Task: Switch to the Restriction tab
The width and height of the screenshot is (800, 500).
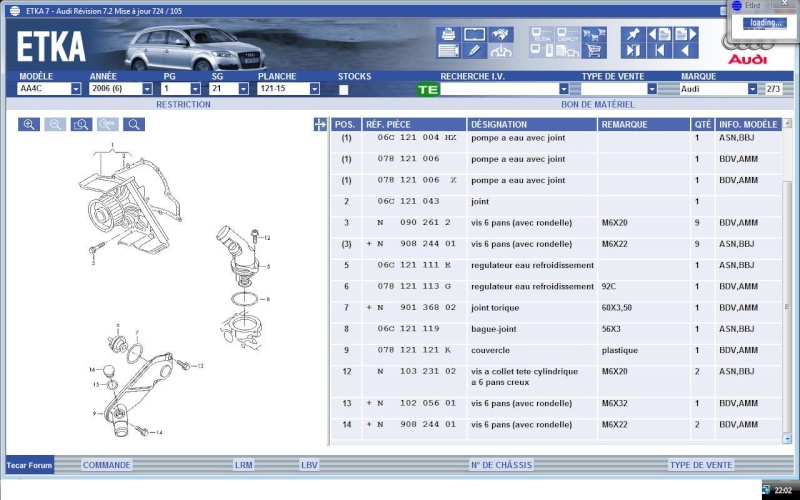Action: (x=183, y=104)
